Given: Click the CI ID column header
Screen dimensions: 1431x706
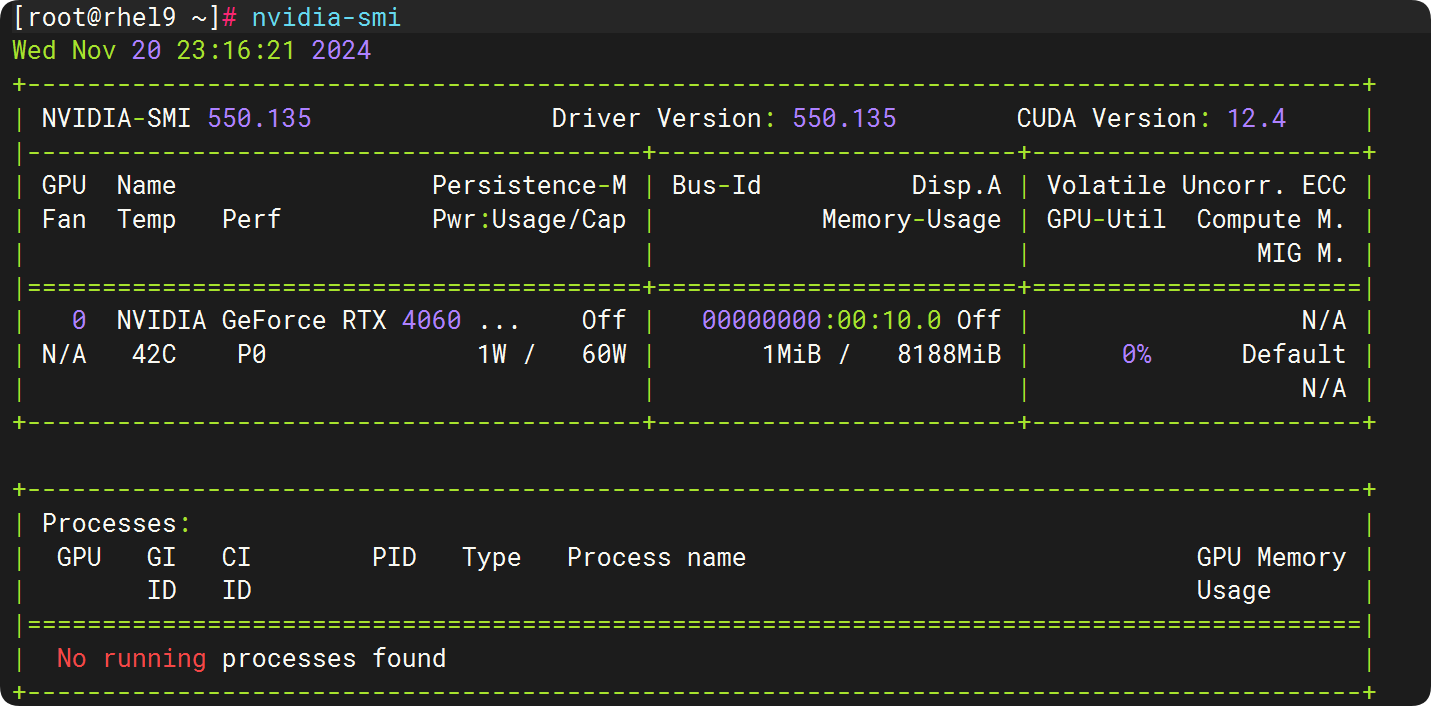Looking at the screenshot, I should pyautogui.click(x=236, y=574).
